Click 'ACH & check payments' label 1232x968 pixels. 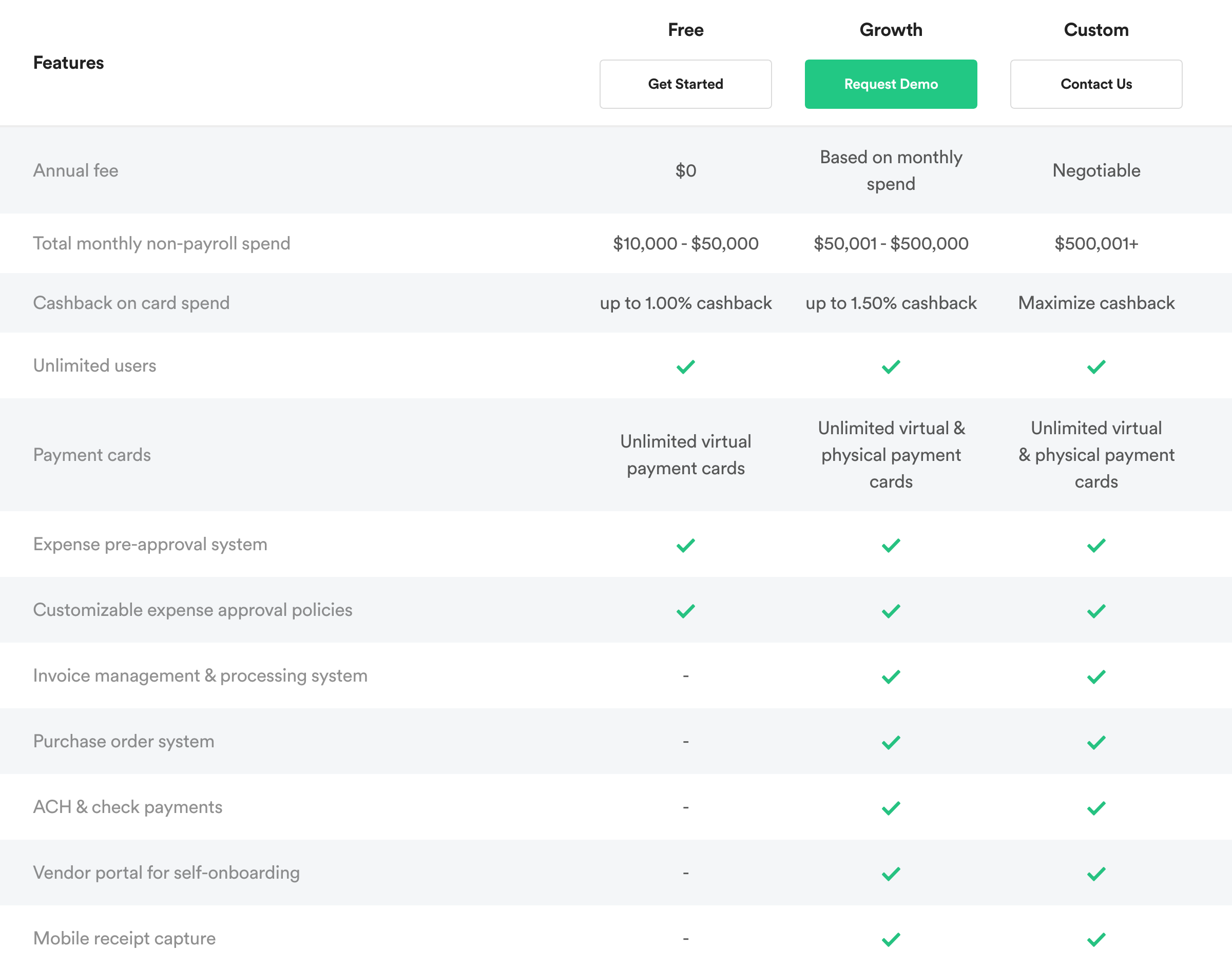pos(127,807)
